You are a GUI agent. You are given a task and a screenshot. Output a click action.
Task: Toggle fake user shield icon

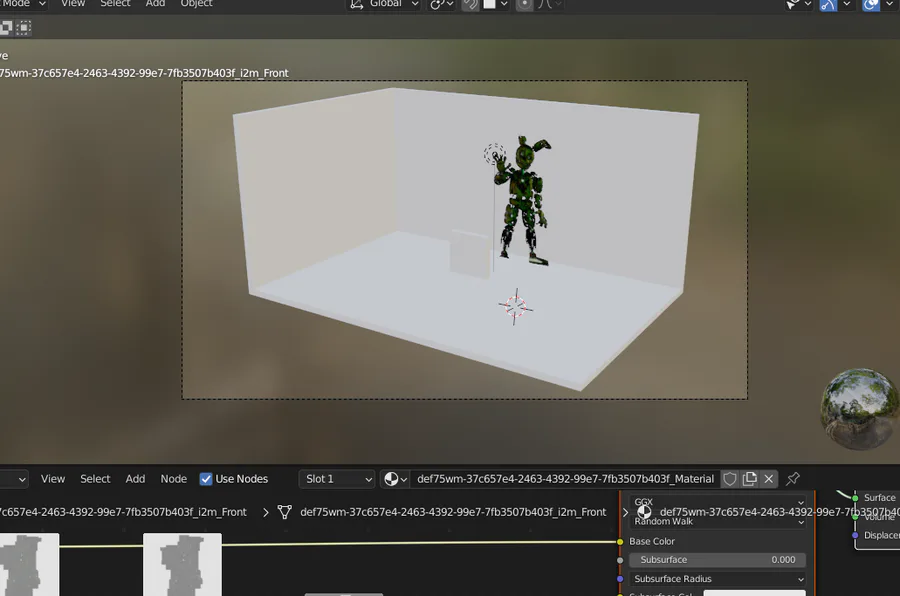coord(730,479)
